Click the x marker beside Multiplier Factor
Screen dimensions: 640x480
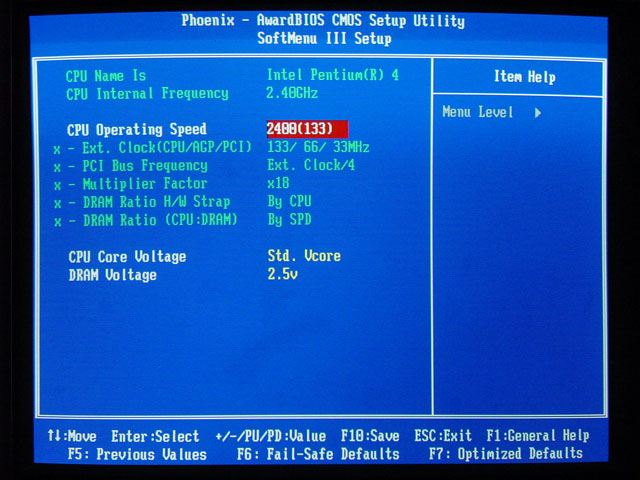click(x=58, y=186)
